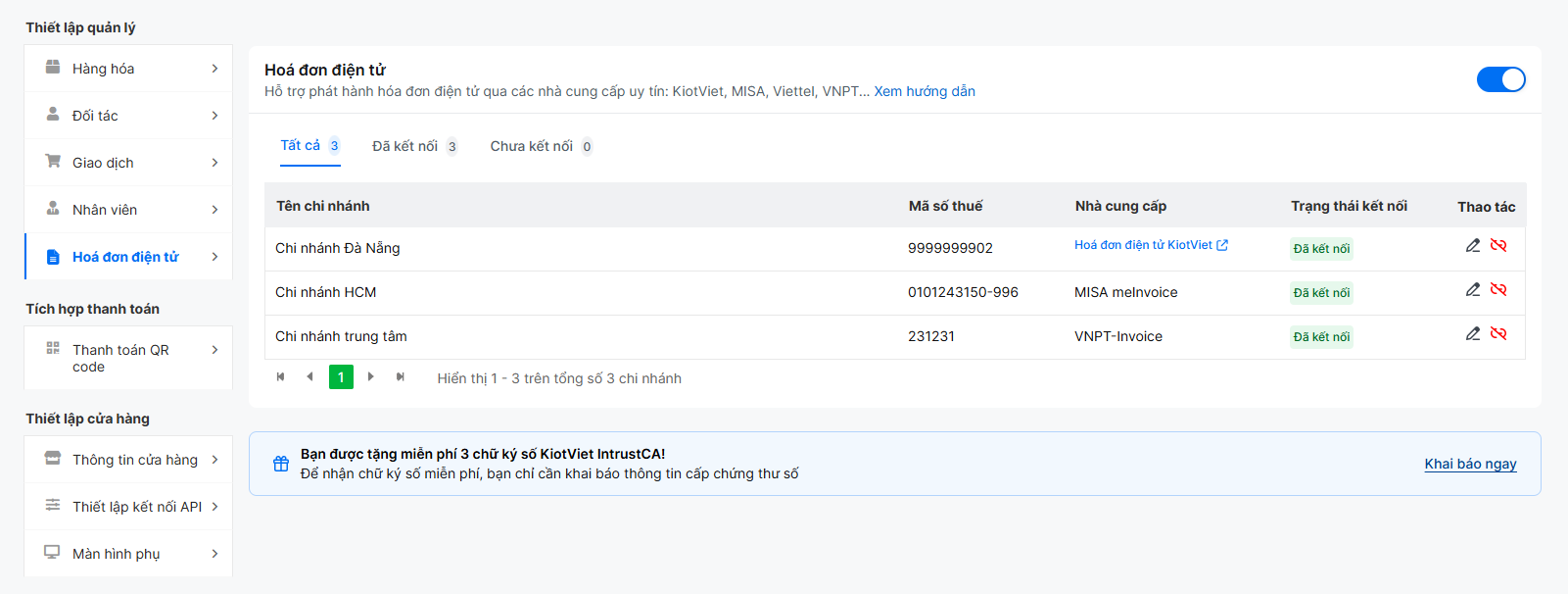The width and height of the screenshot is (1568, 594).
Task: Click the Thanh toán QR code icon
Action: pos(53,348)
